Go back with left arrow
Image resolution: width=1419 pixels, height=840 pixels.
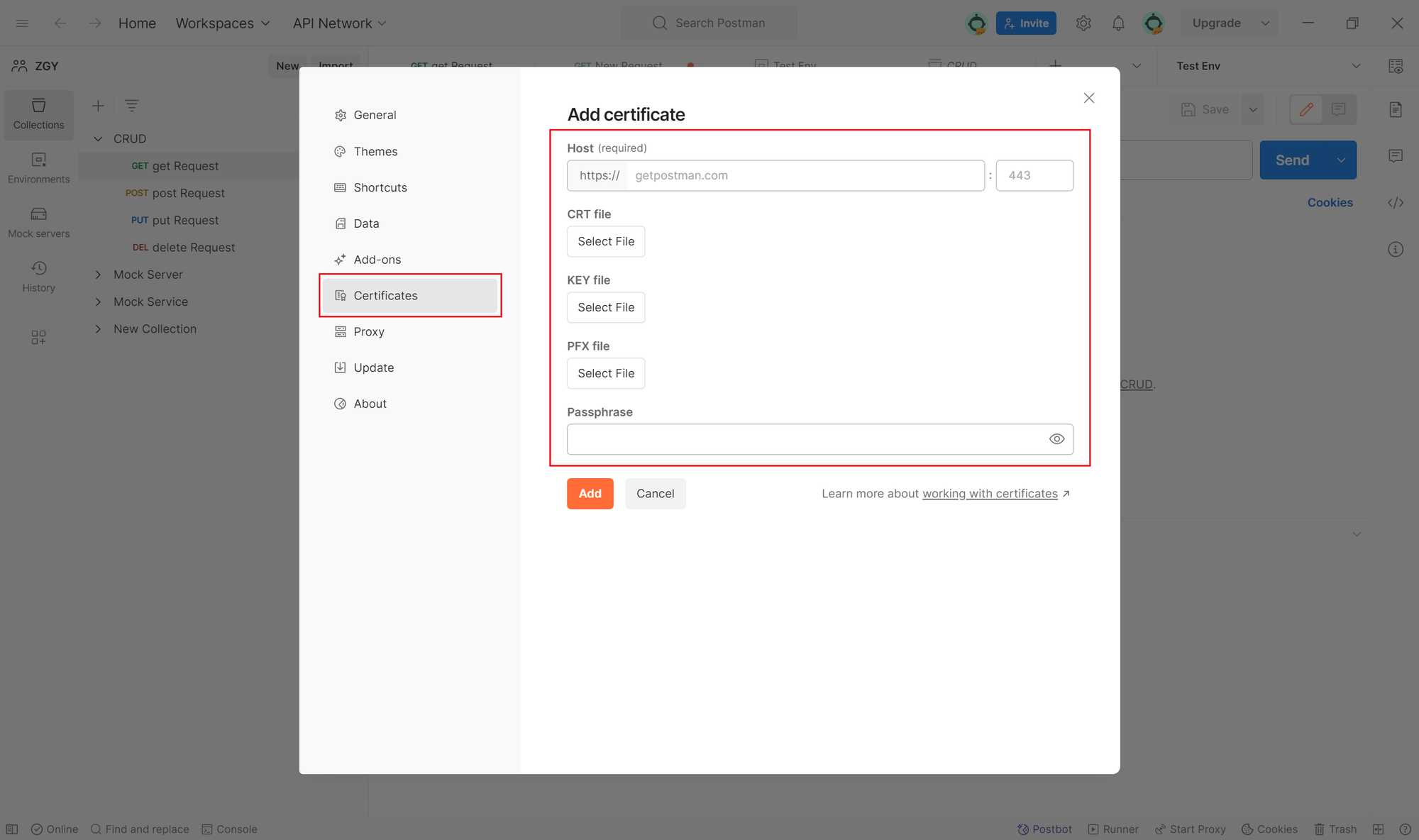[x=60, y=23]
